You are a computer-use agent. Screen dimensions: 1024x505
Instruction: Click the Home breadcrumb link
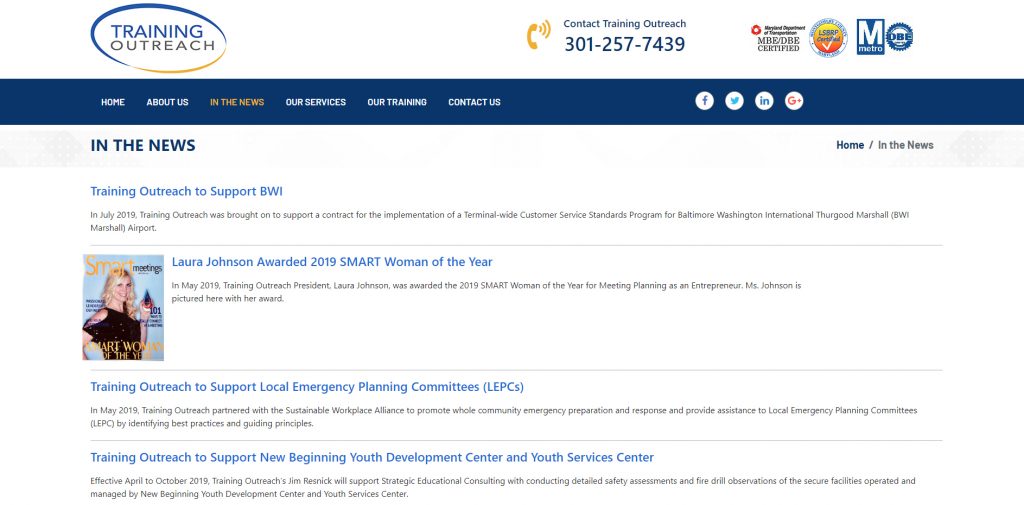[x=850, y=145]
